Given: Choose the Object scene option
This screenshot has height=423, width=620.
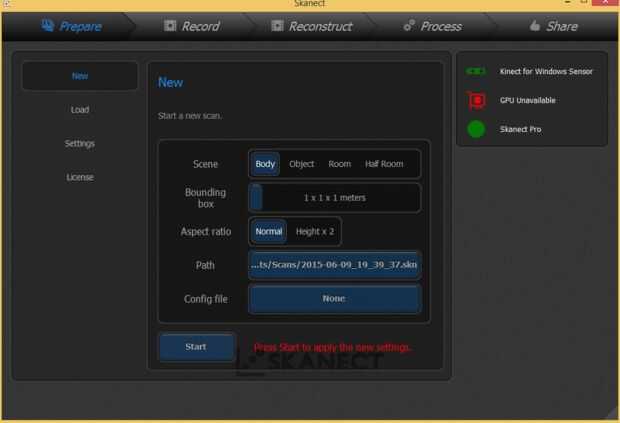Looking at the screenshot, I should pyautogui.click(x=301, y=164).
